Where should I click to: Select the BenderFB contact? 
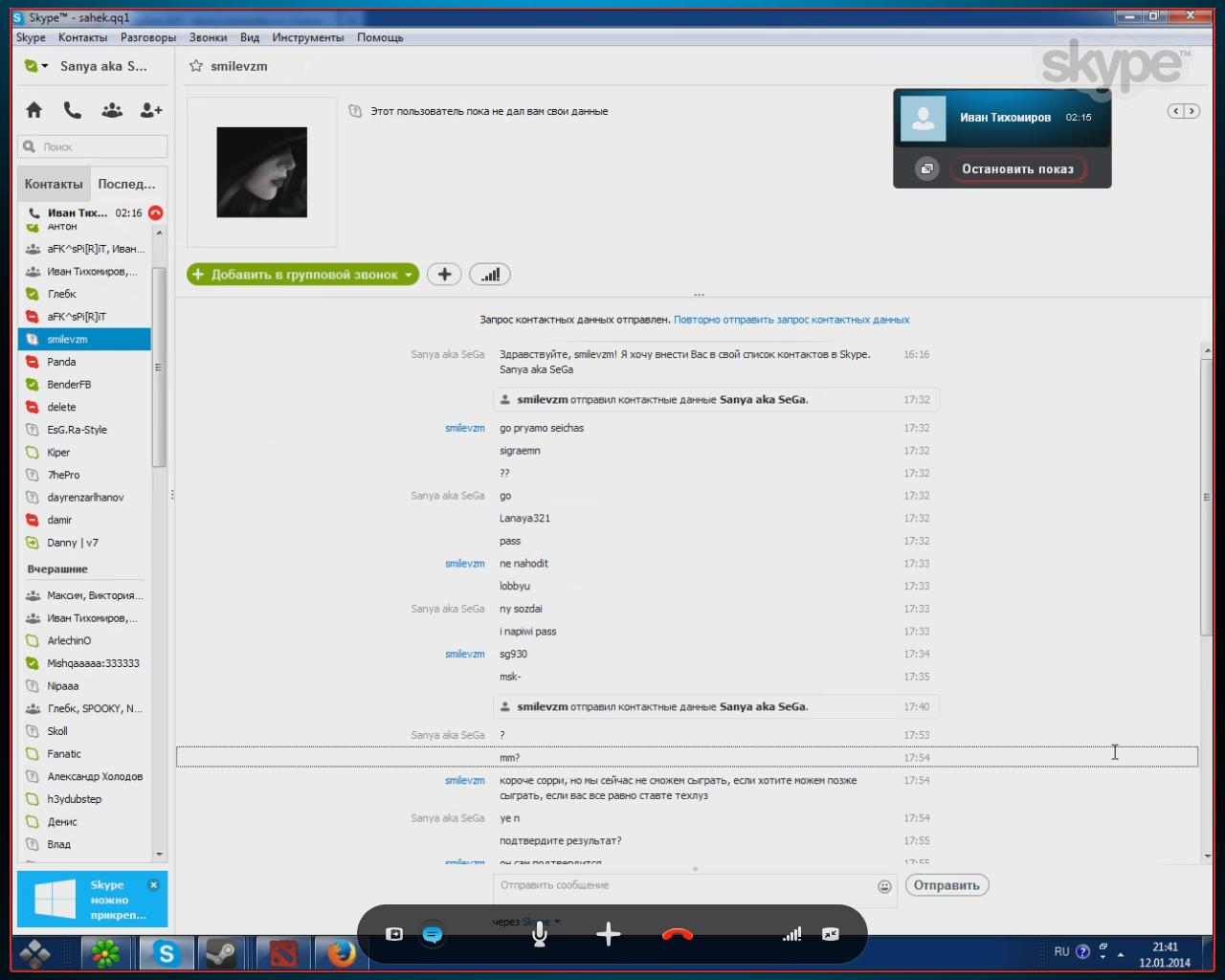coord(84,385)
